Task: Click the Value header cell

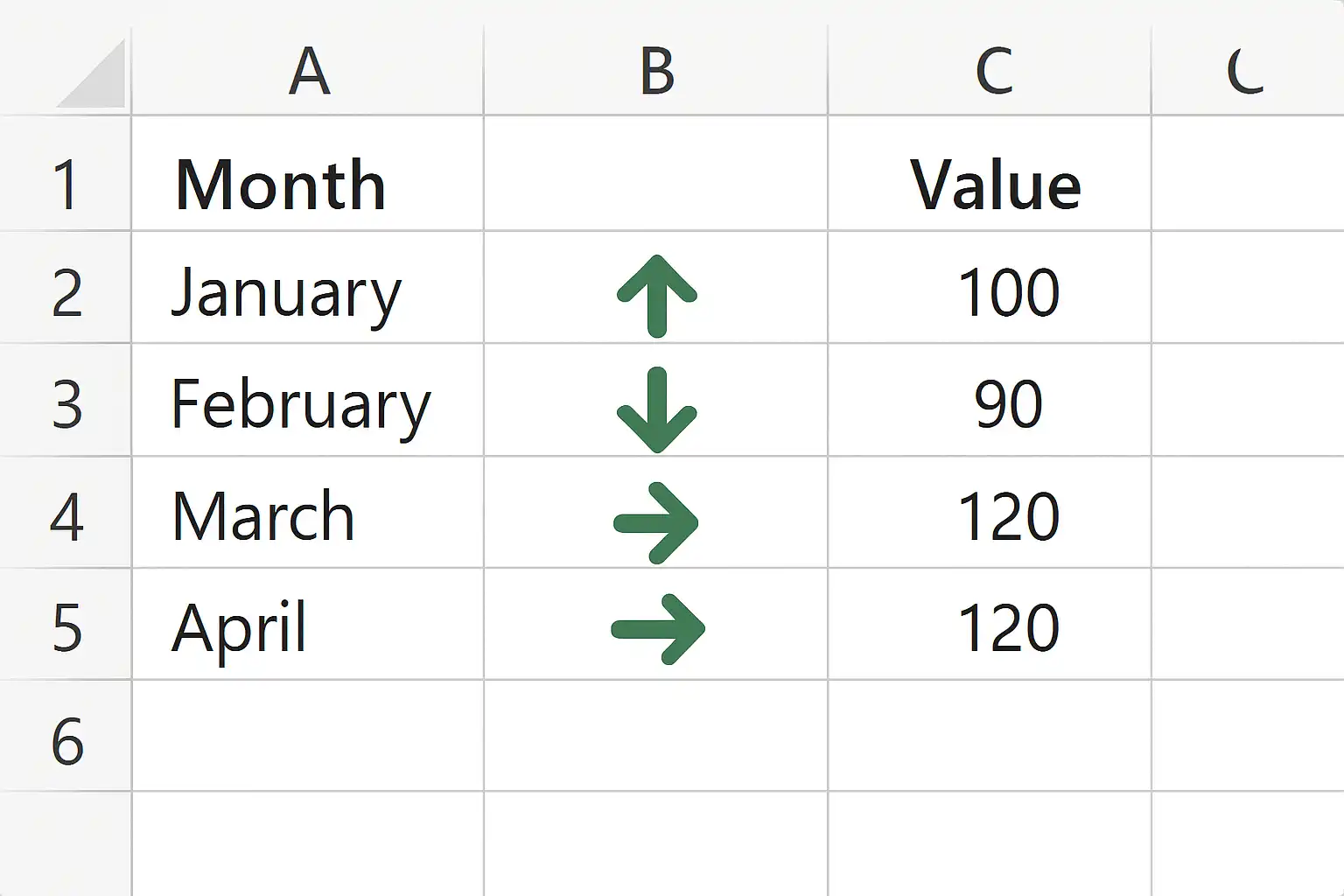Action: pyautogui.click(x=990, y=173)
